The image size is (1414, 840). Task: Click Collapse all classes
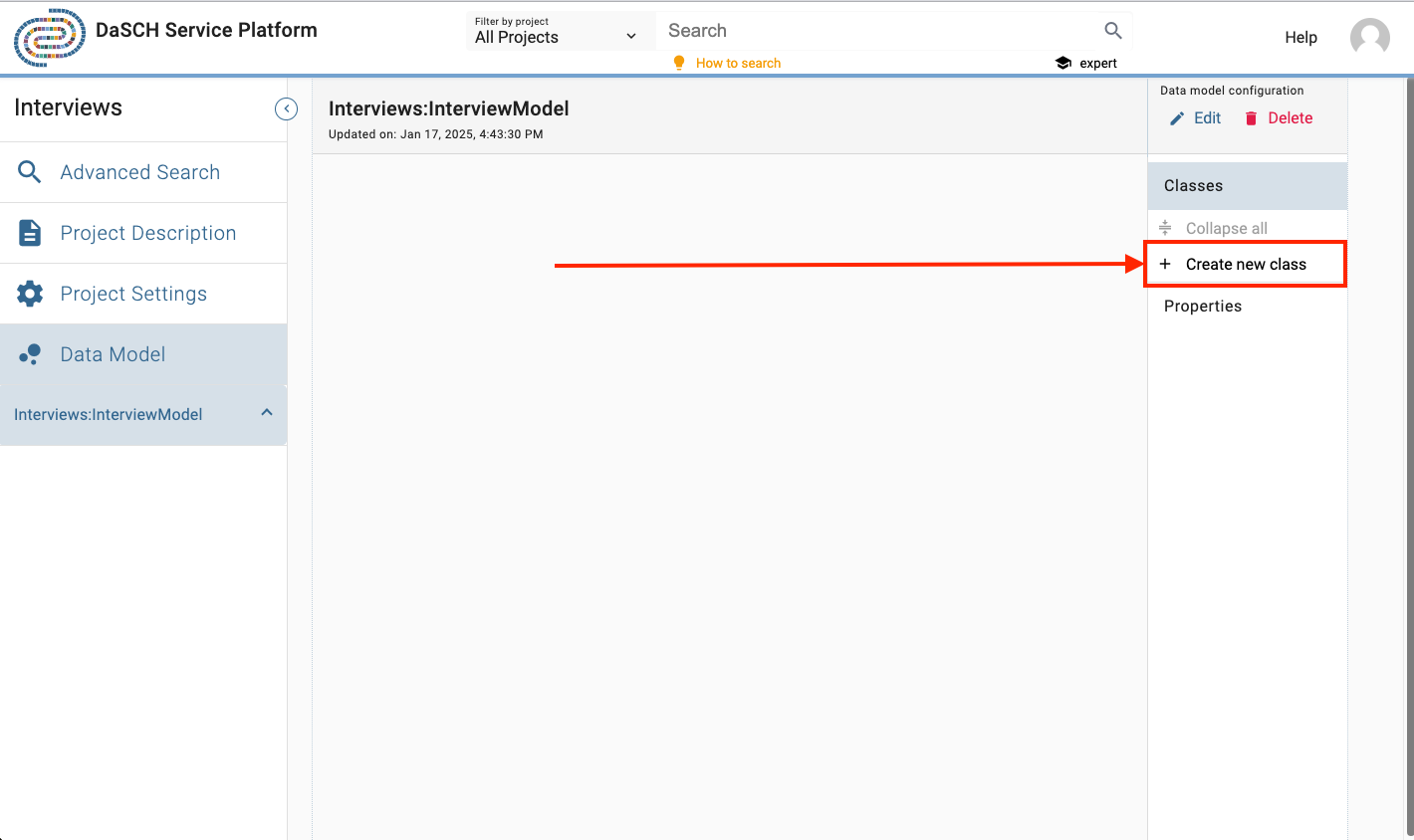[x=1225, y=228]
